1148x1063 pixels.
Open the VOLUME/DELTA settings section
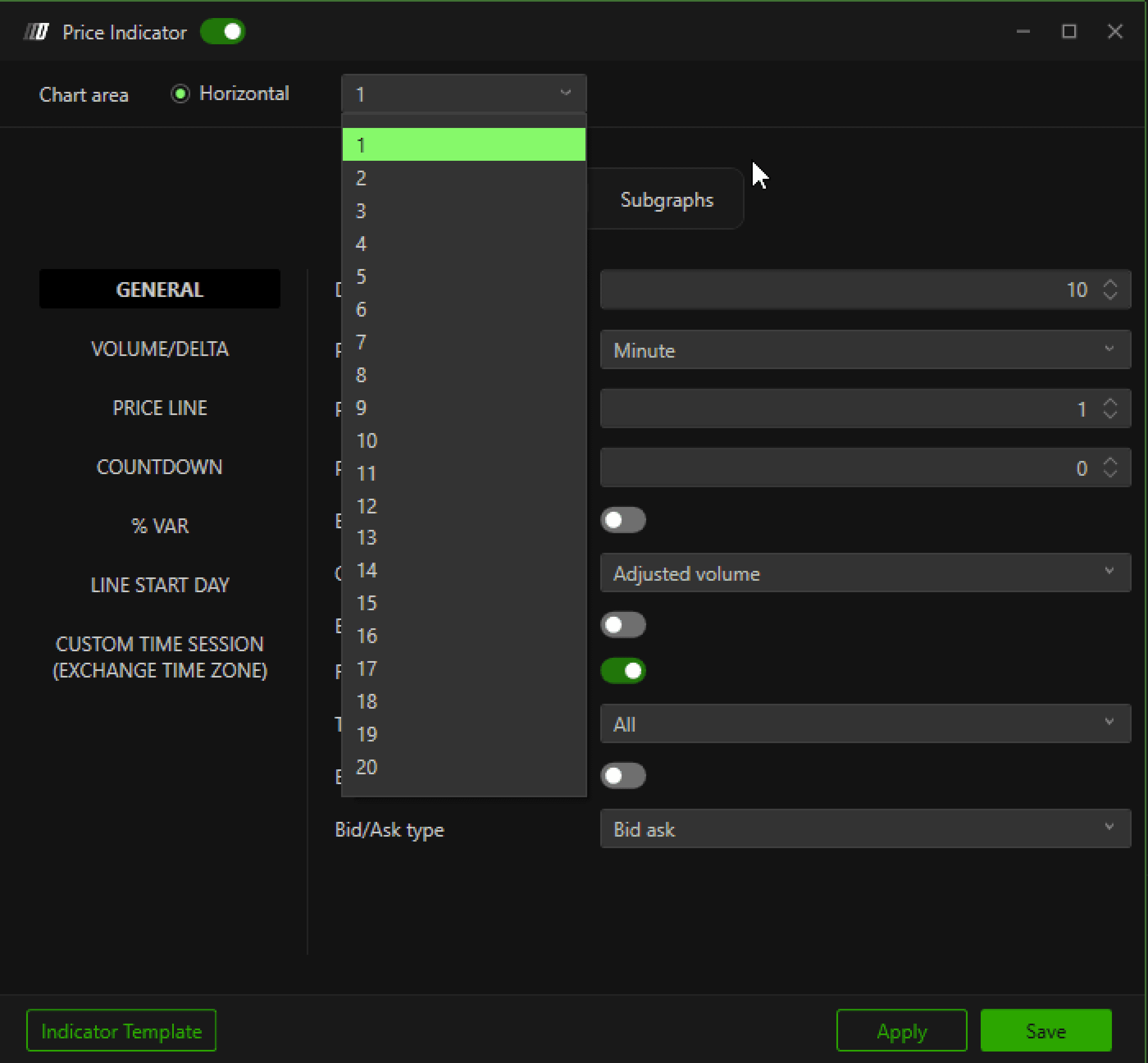pyautogui.click(x=160, y=349)
